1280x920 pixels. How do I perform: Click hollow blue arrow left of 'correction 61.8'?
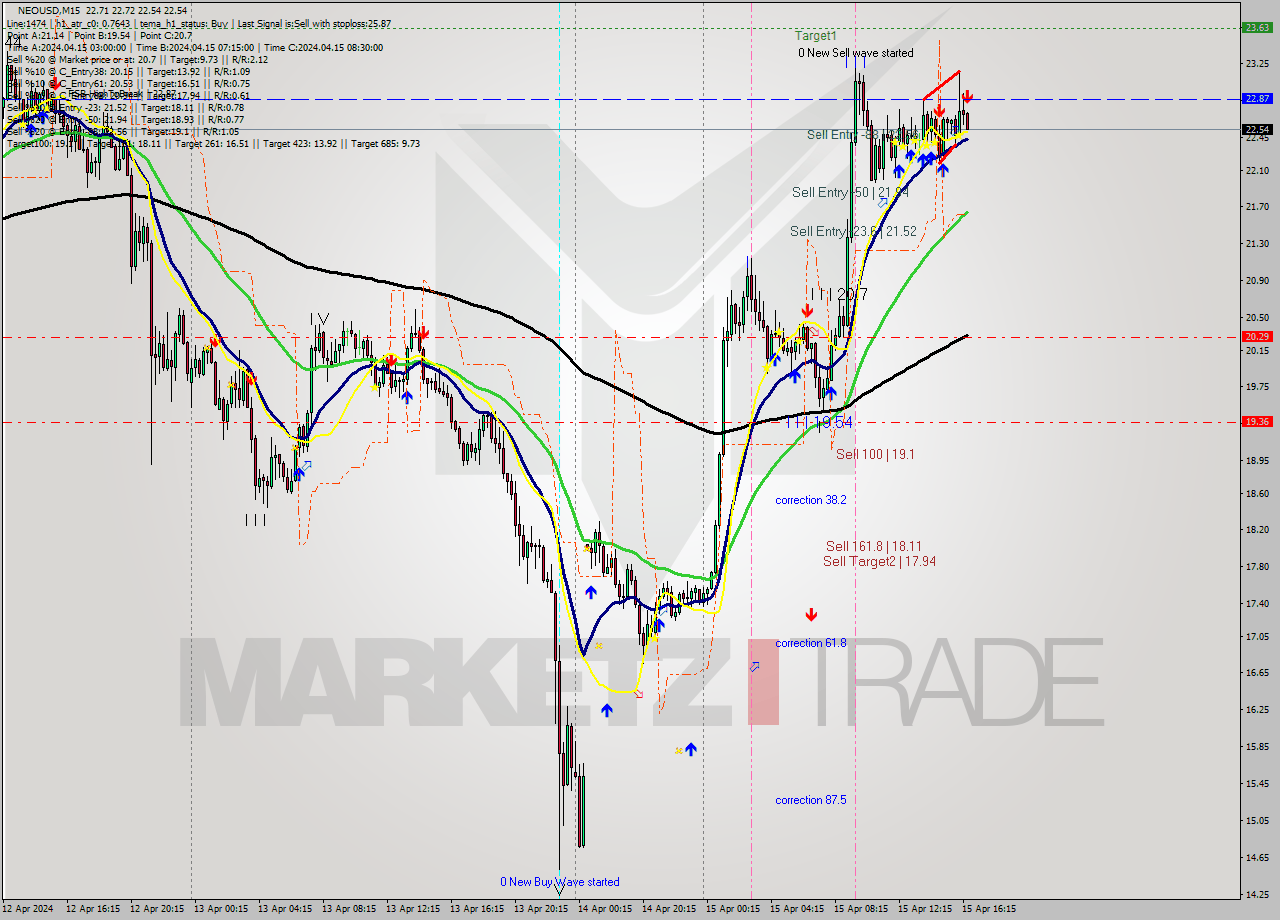(755, 666)
